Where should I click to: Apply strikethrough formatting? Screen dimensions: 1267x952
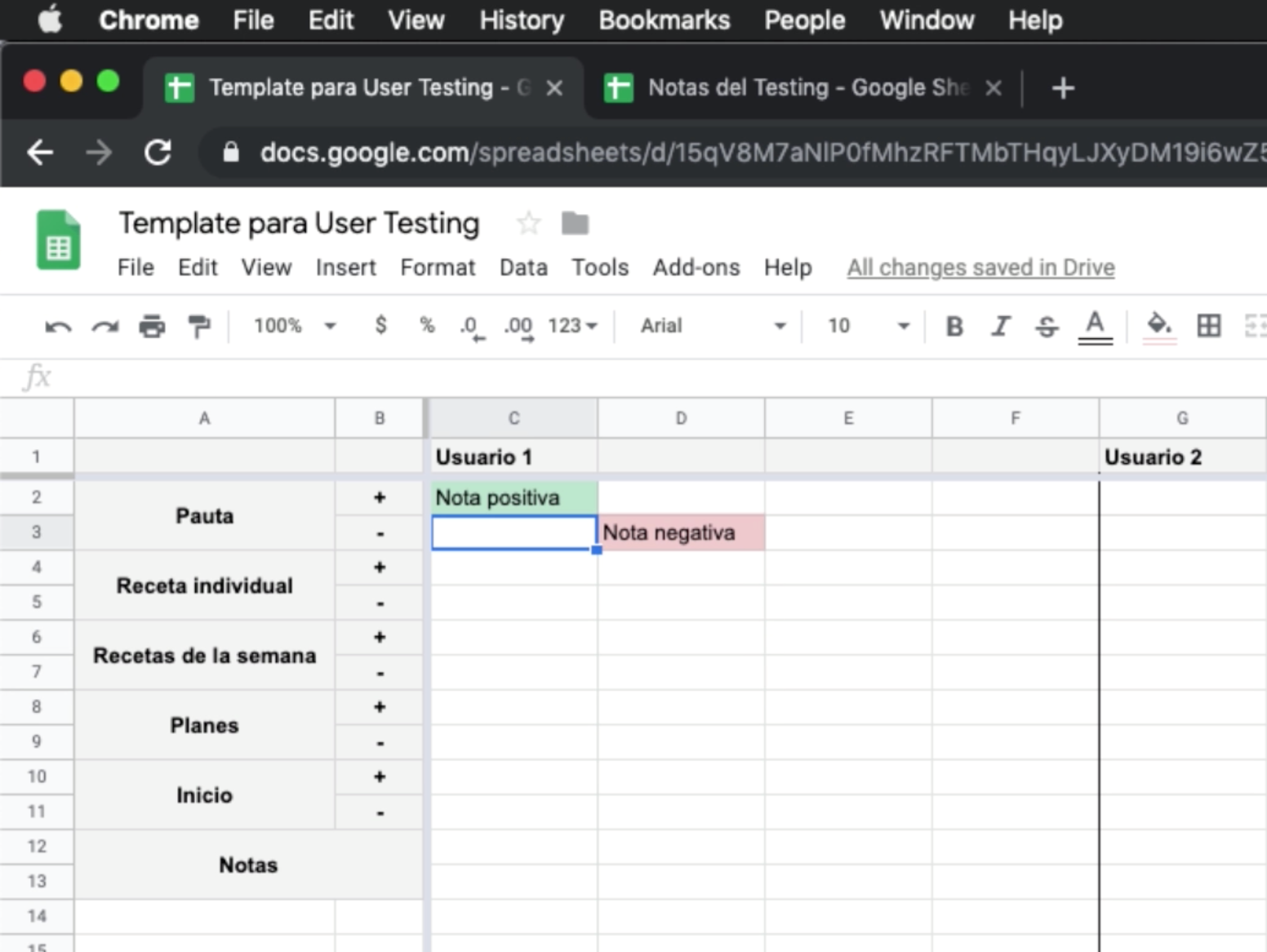1047,327
